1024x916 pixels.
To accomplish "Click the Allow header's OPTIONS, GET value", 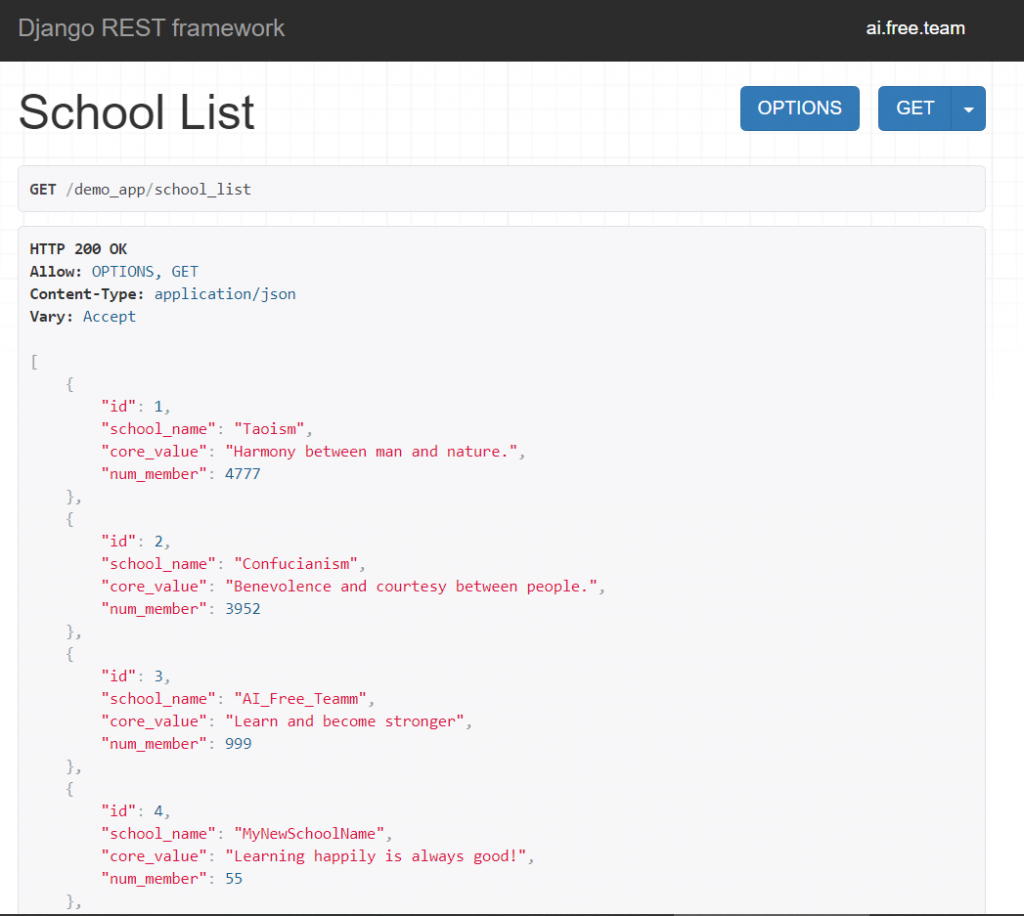I will (145, 271).
